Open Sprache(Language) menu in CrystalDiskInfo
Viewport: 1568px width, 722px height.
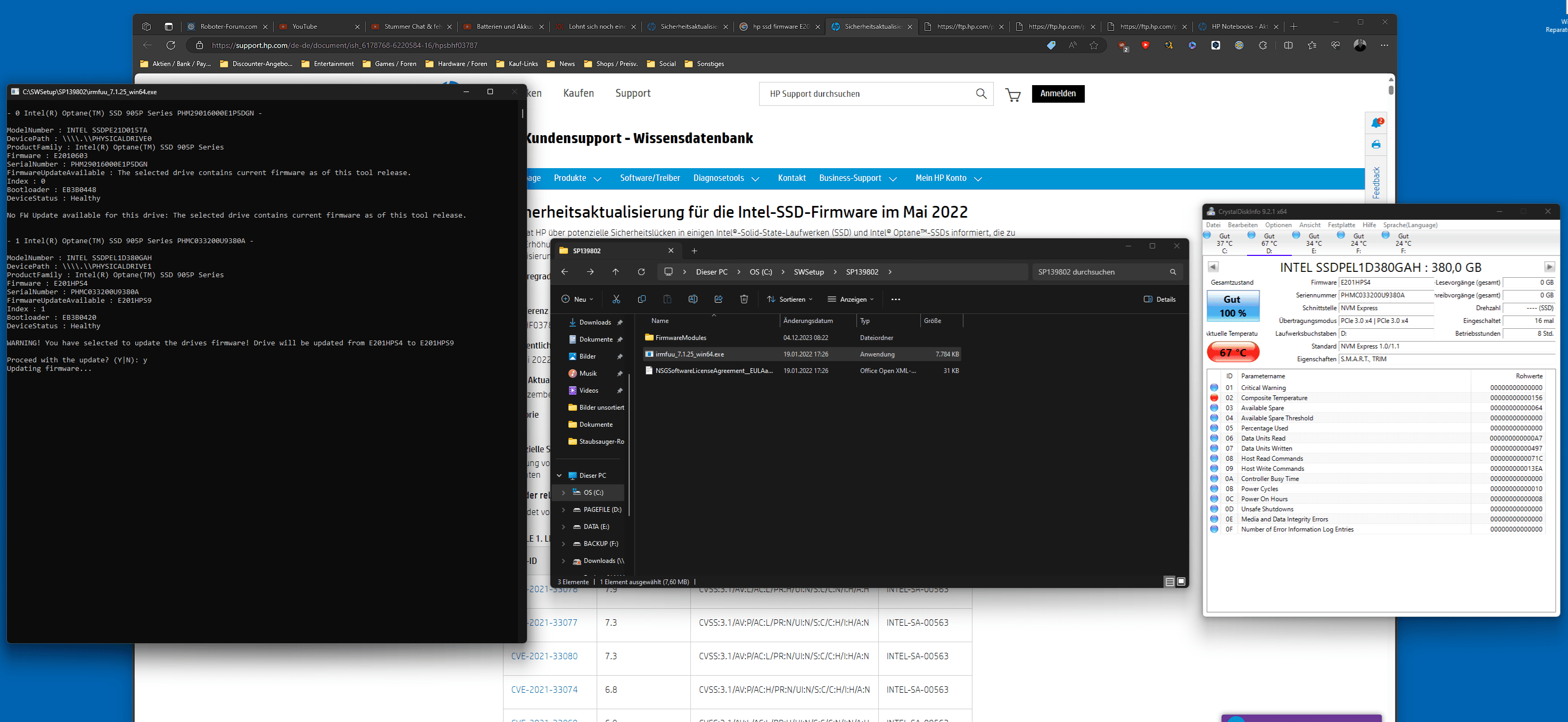click(1410, 225)
